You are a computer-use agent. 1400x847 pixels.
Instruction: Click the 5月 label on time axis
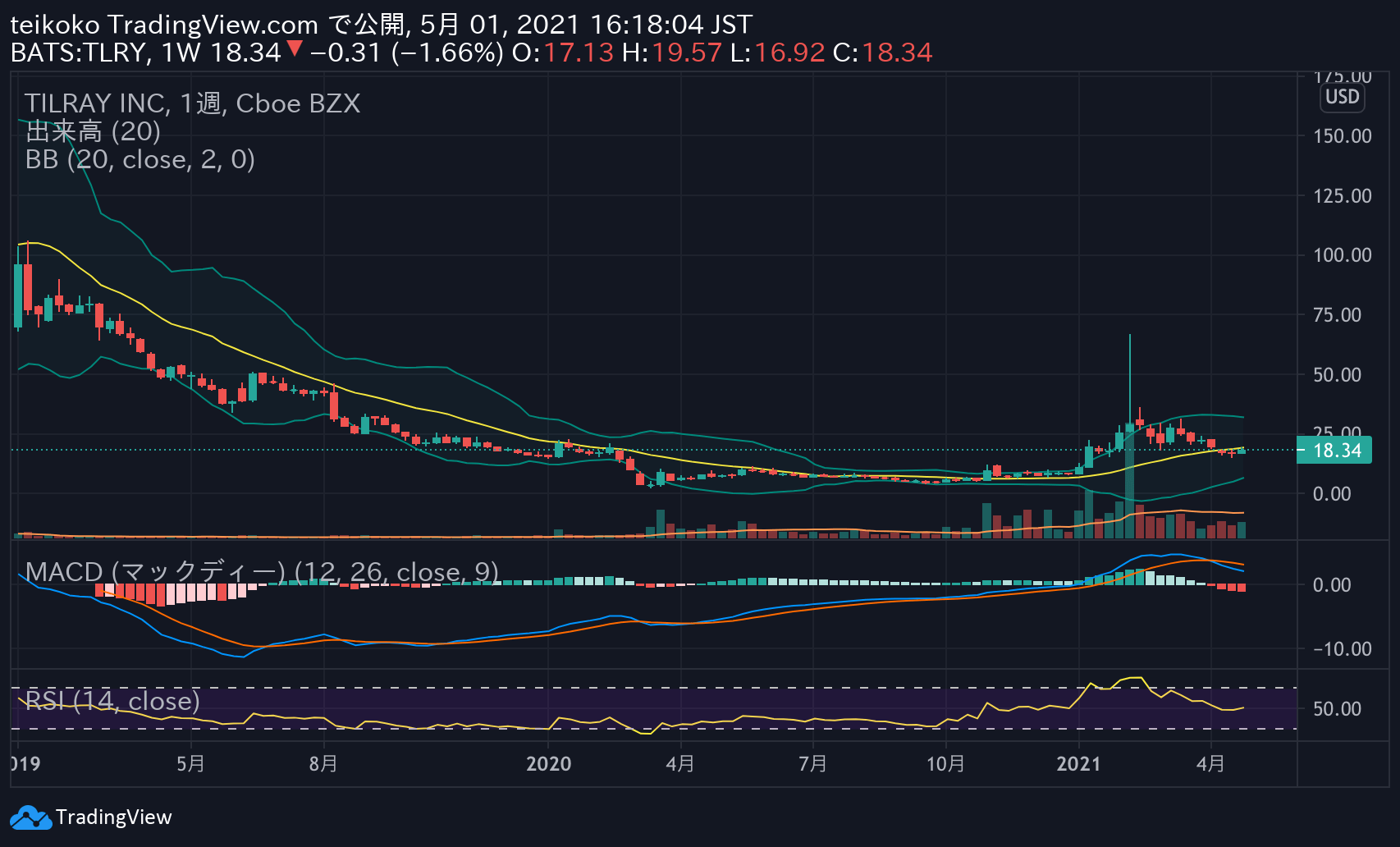190,764
